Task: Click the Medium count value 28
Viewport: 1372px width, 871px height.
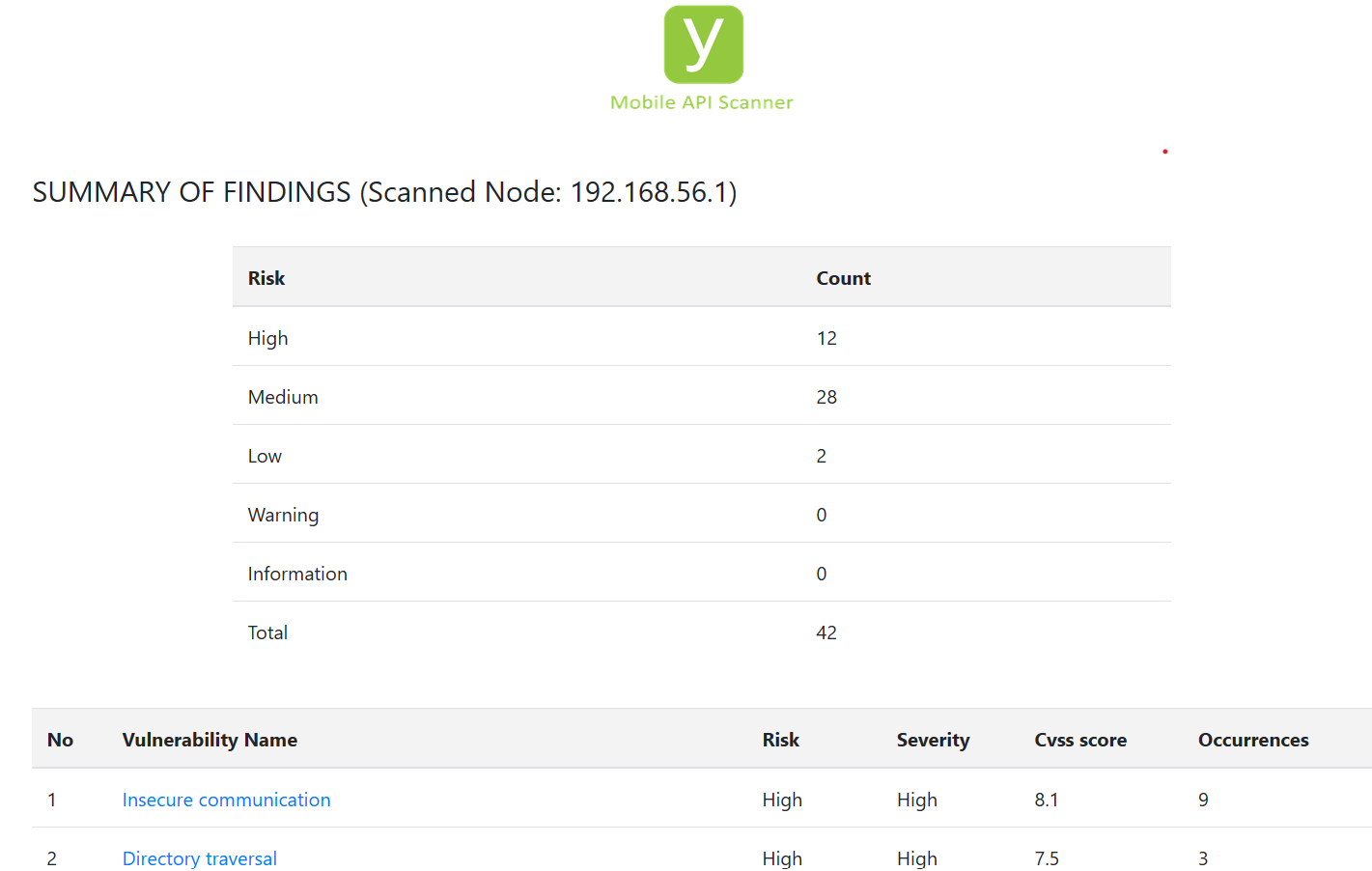Action: pos(826,397)
